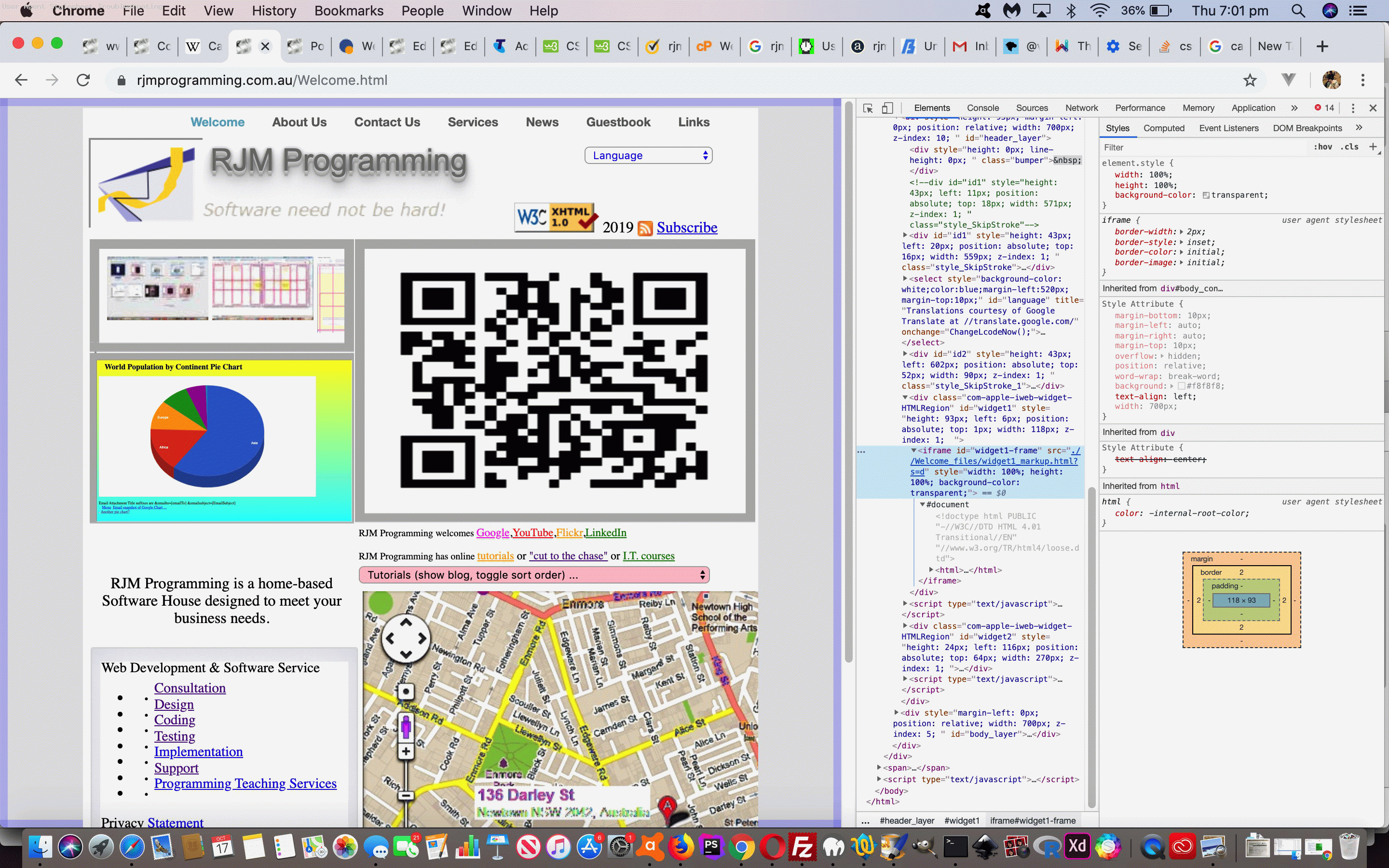Click the map zoom-out minus button
The width and height of the screenshot is (1389, 868).
[406, 796]
